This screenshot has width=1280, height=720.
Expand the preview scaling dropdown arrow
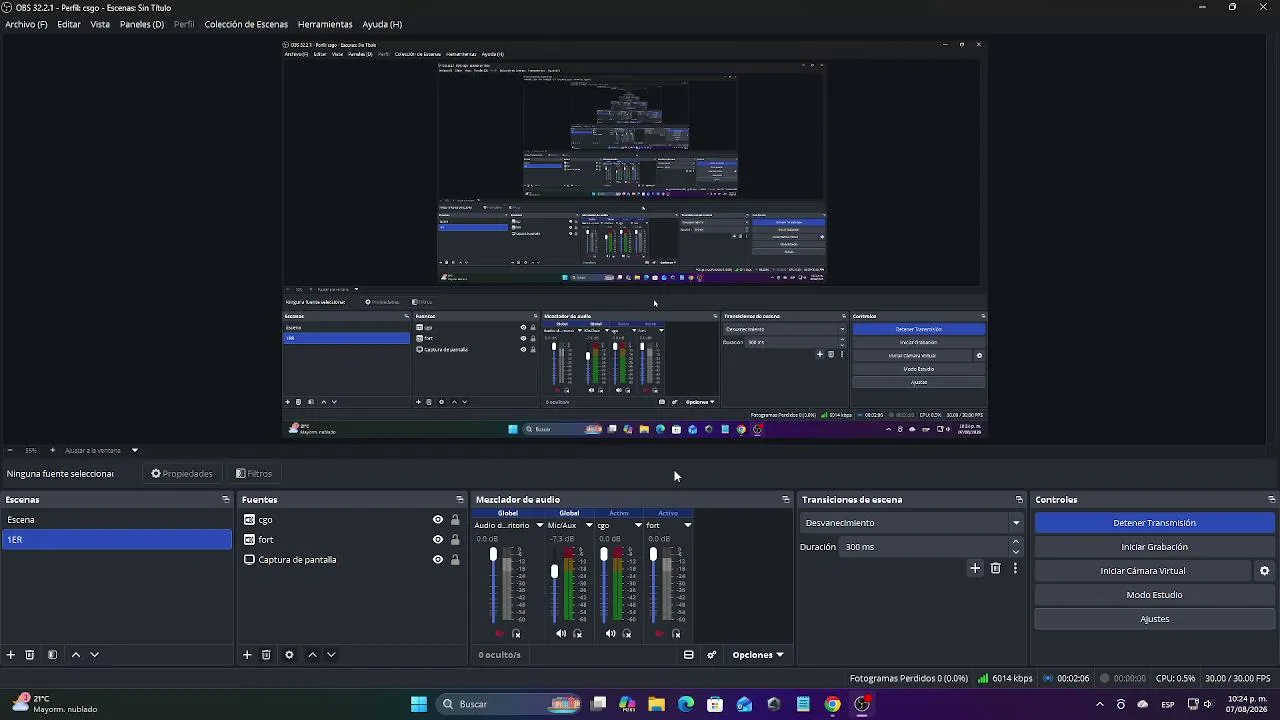click(134, 450)
